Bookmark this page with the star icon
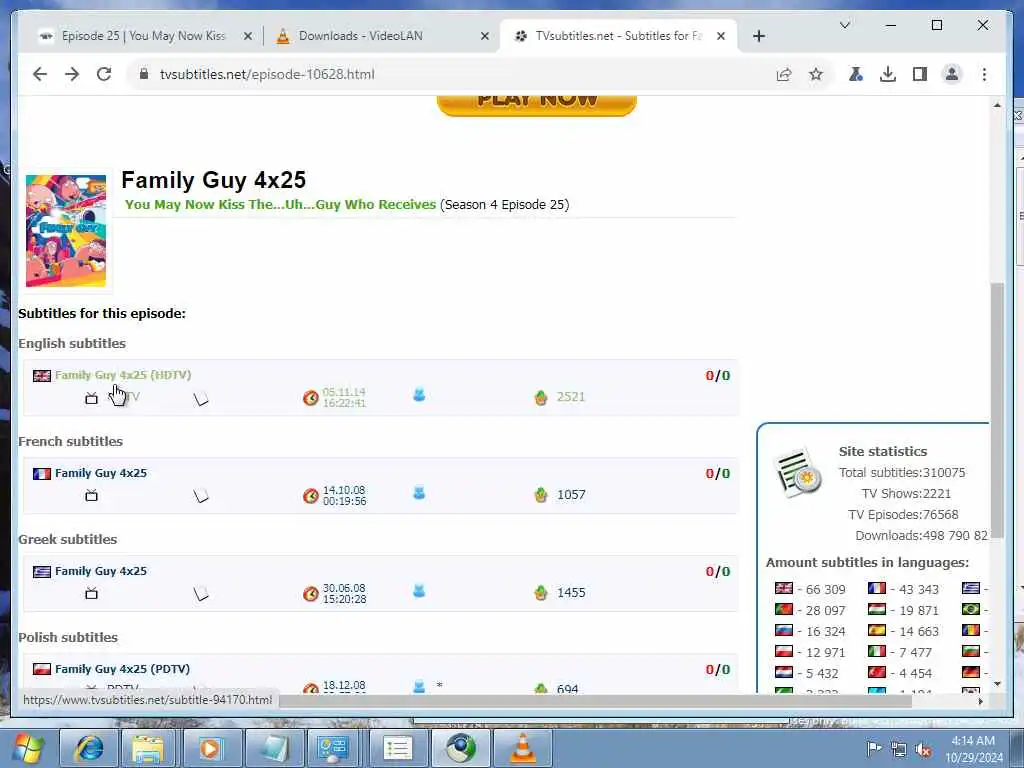 (x=816, y=74)
